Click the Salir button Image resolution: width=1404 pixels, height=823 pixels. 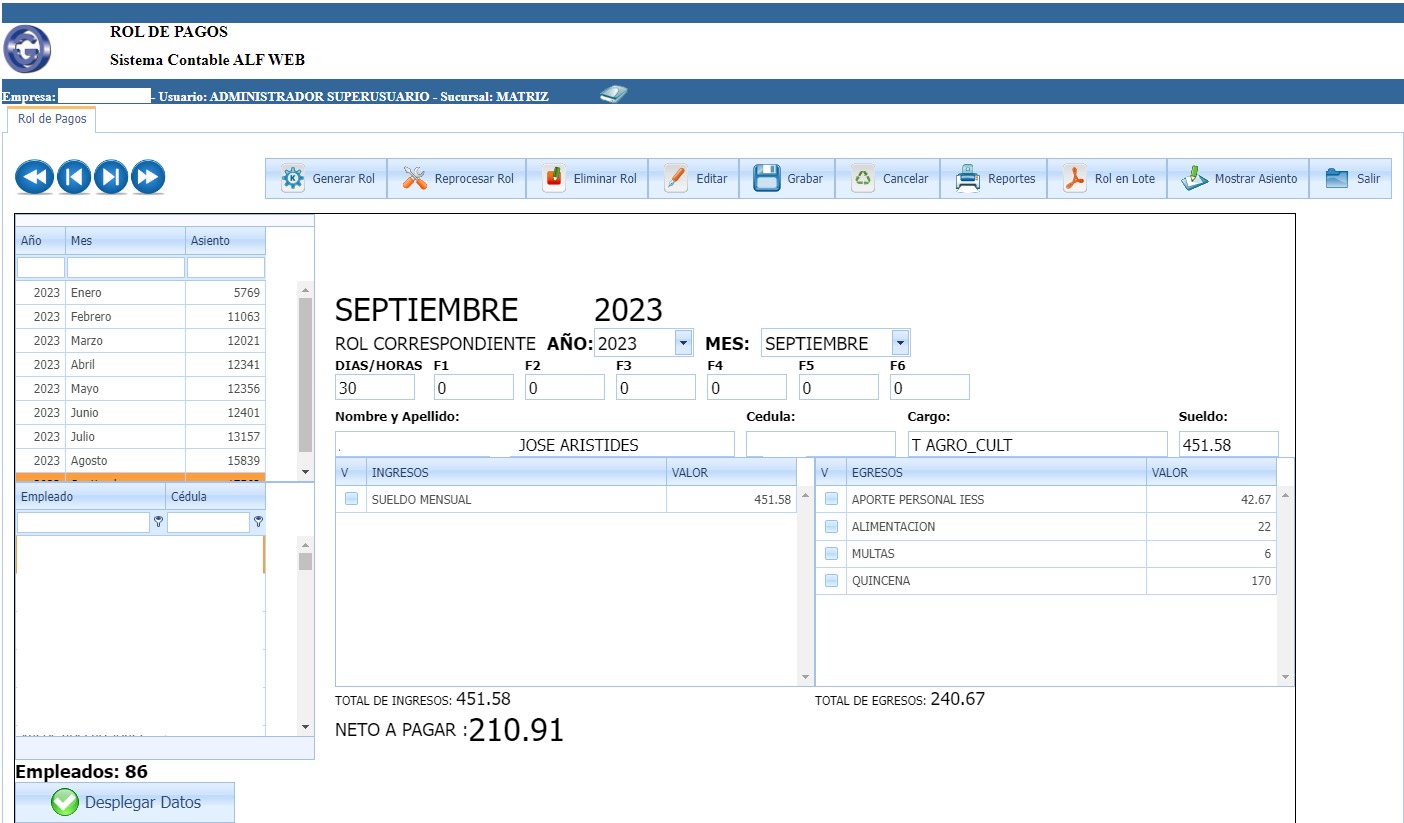(x=1352, y=179)
